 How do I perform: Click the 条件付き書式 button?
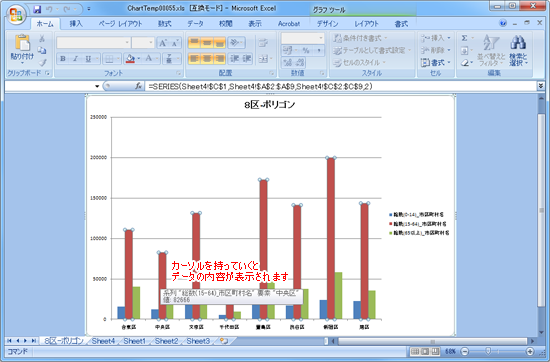pos(360,38)
